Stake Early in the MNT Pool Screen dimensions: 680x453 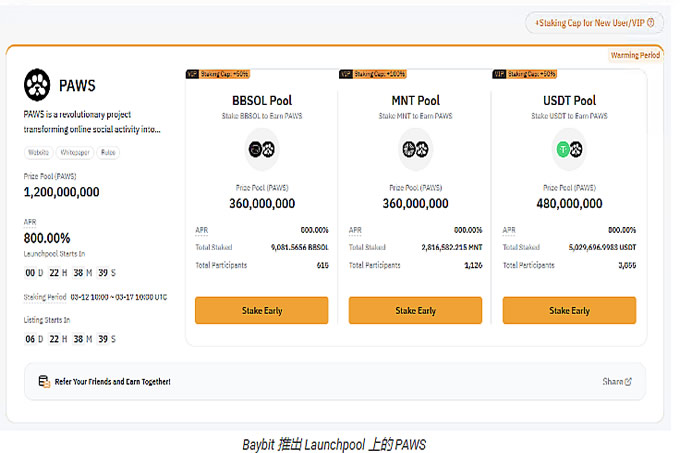(x=415, y=310)
